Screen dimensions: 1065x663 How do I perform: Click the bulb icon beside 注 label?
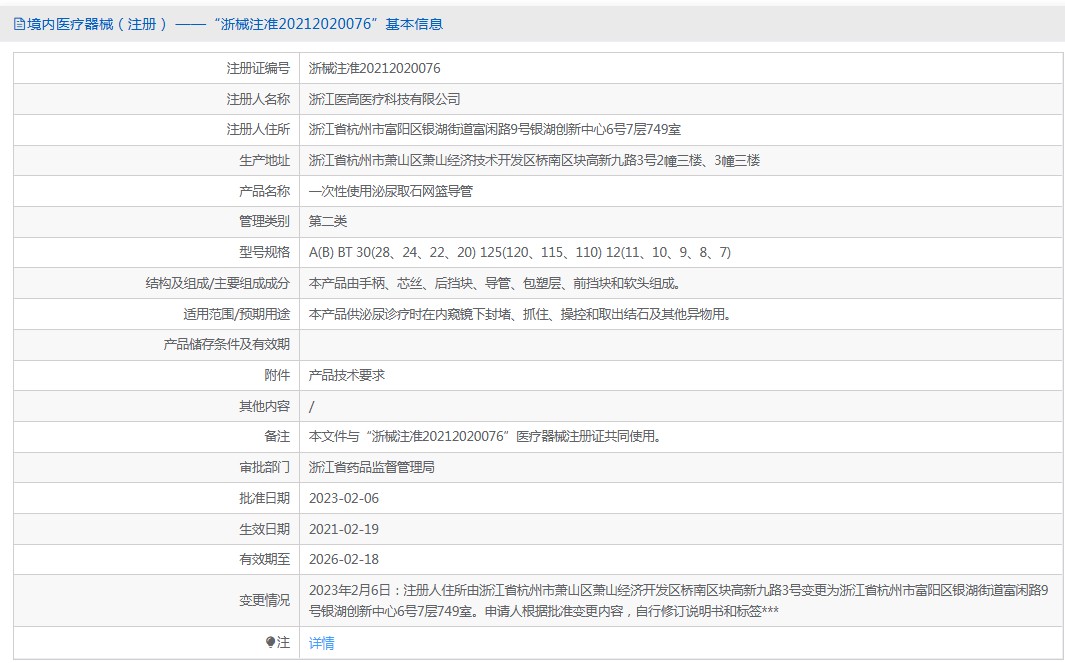click(x=270, y=642)
